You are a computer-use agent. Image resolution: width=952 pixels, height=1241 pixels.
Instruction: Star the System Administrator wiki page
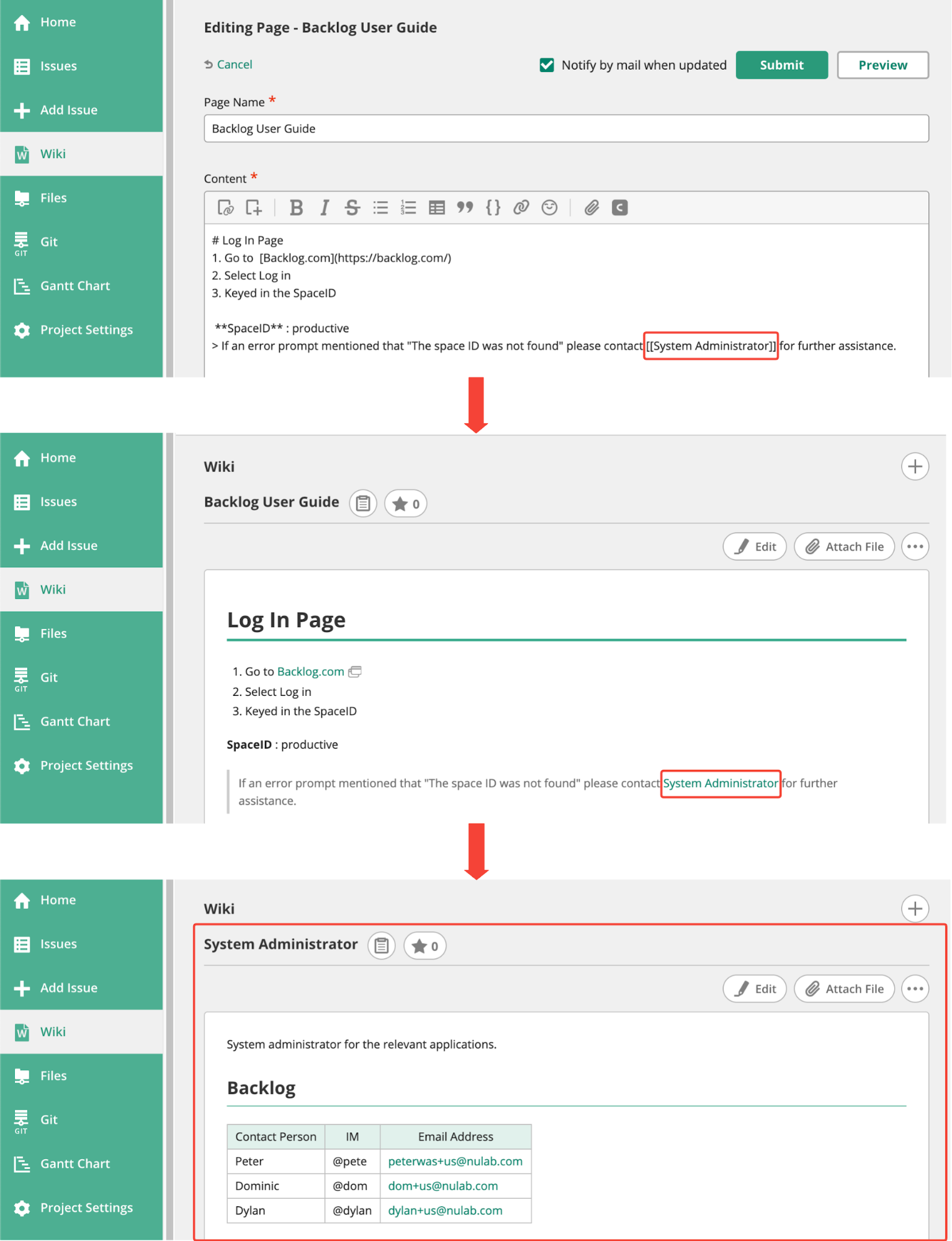425,946
